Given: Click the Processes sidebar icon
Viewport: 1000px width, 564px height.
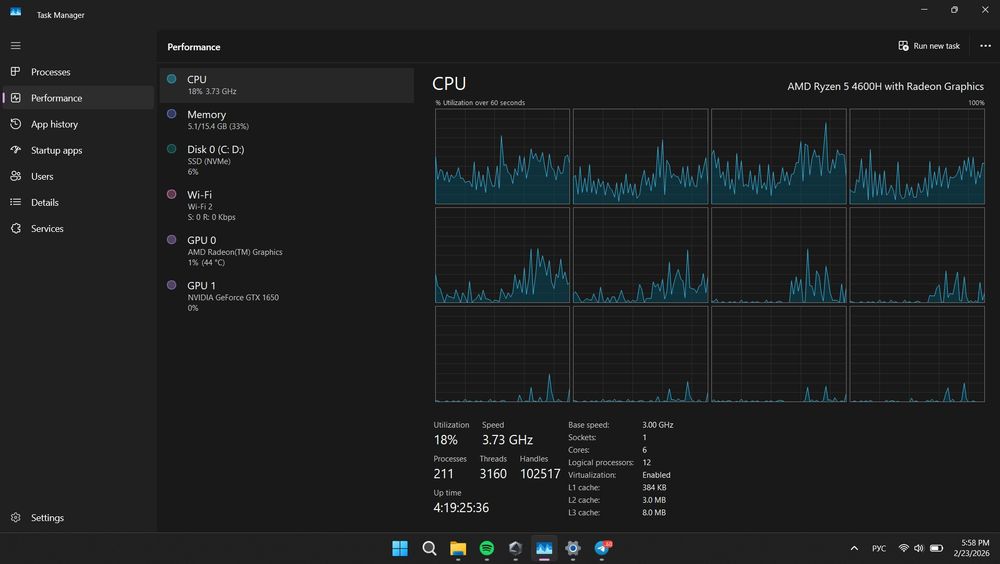Looking at the screenshot, I should point(15,71).
